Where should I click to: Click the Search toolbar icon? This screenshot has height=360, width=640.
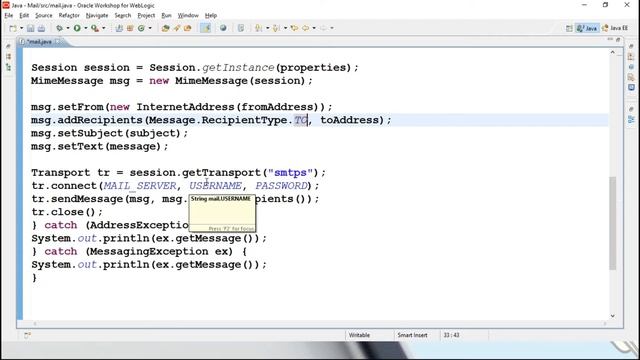(188, 28)
